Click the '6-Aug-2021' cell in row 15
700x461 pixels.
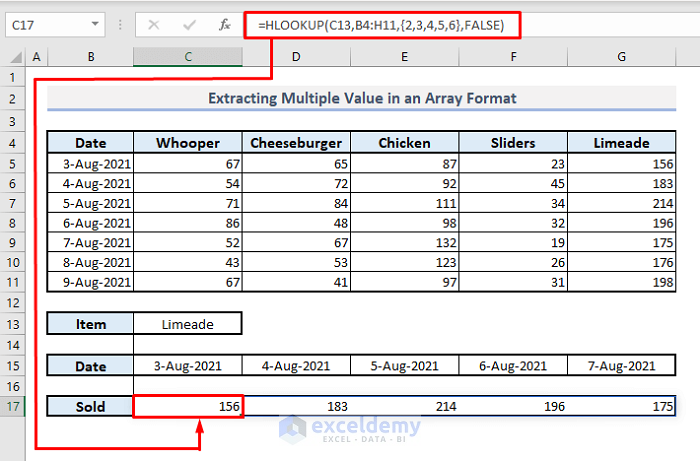click(x=513, y=366)
